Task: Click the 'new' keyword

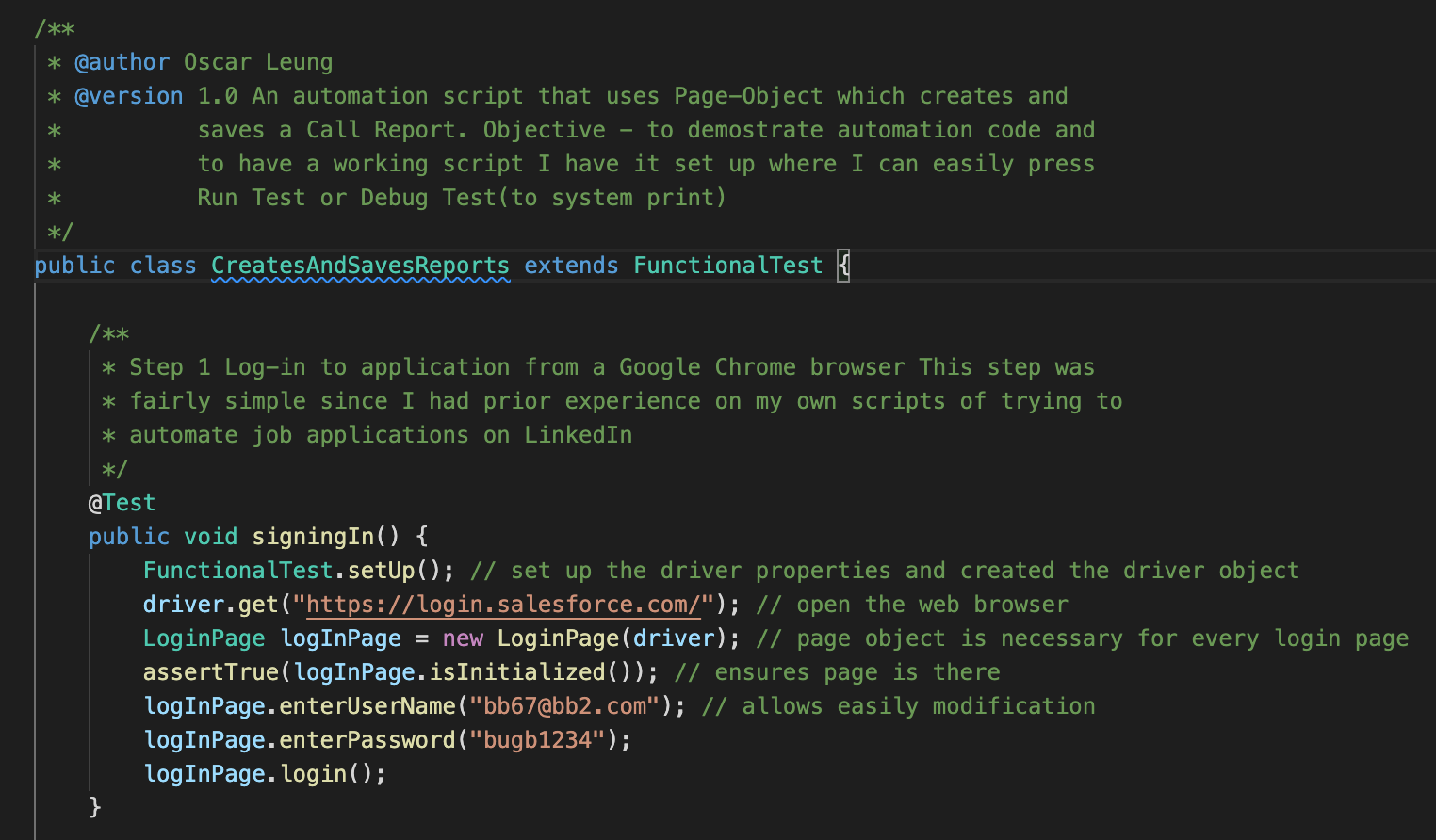Action: 463,638
